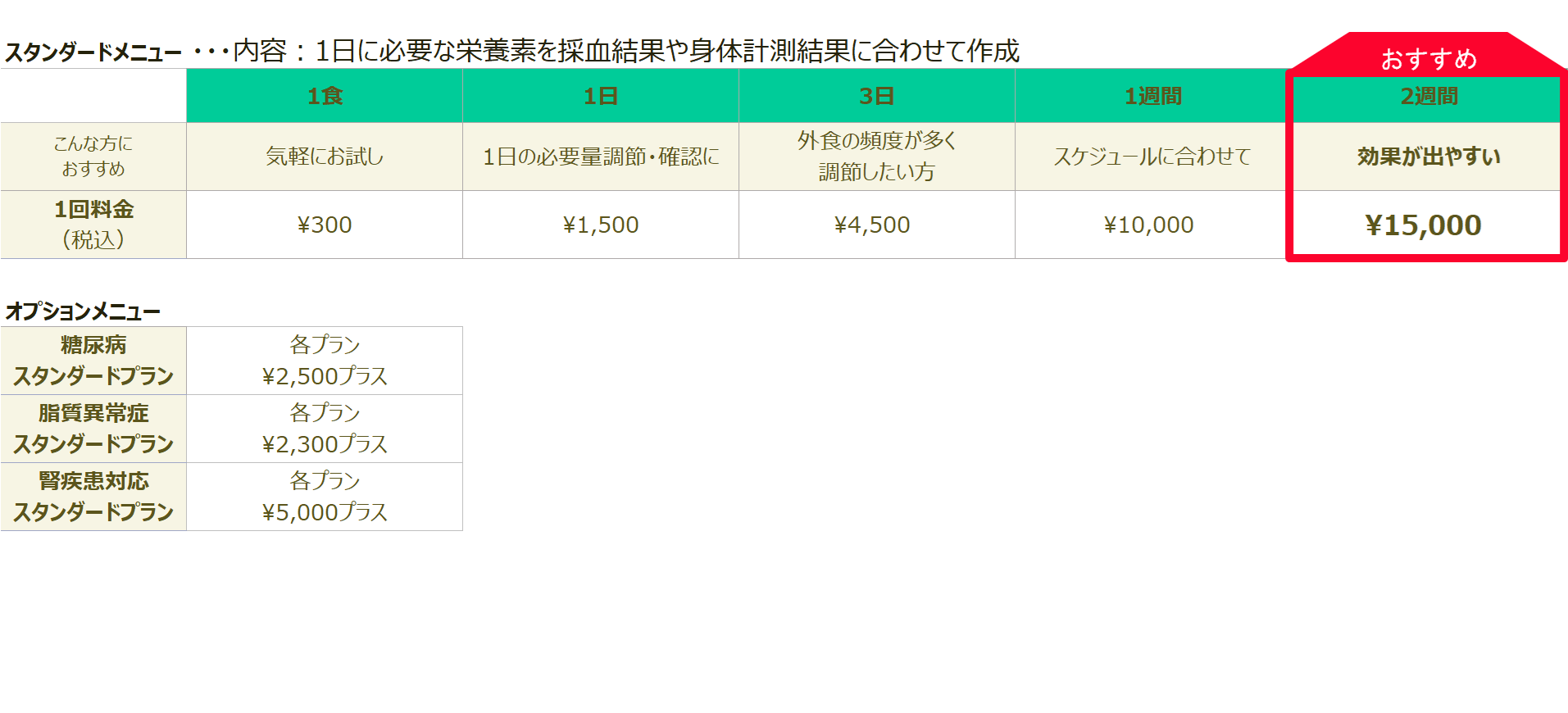Choose the ¥10,000 price cell

coord(1148,225)
